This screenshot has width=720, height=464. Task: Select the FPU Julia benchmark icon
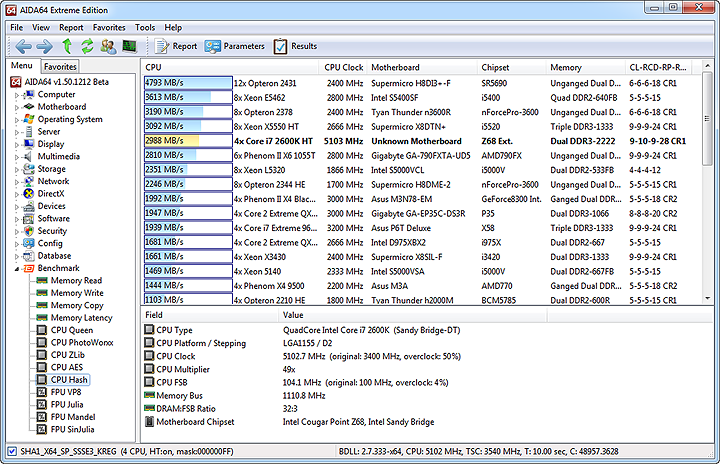[42, 404]
